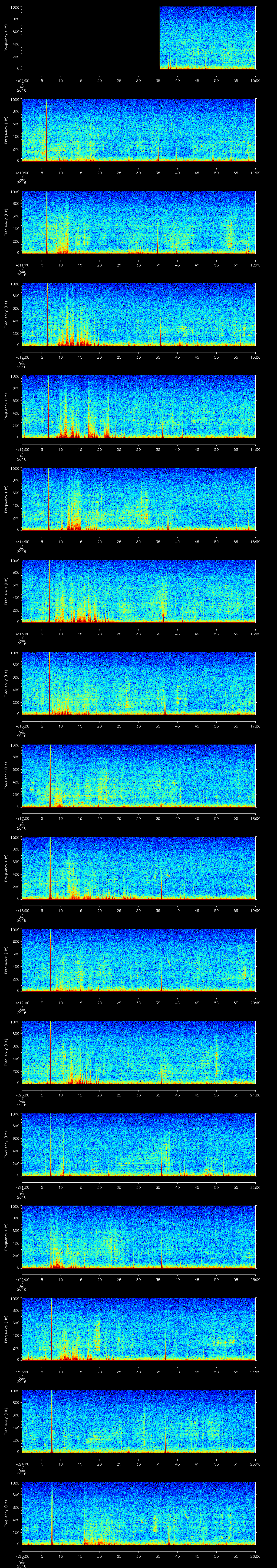The width and height of the screenshot is (277, 1568).
Task: Open the spectrogram panel beginning at 4:14:00
Action: click(x=139, y=499)
